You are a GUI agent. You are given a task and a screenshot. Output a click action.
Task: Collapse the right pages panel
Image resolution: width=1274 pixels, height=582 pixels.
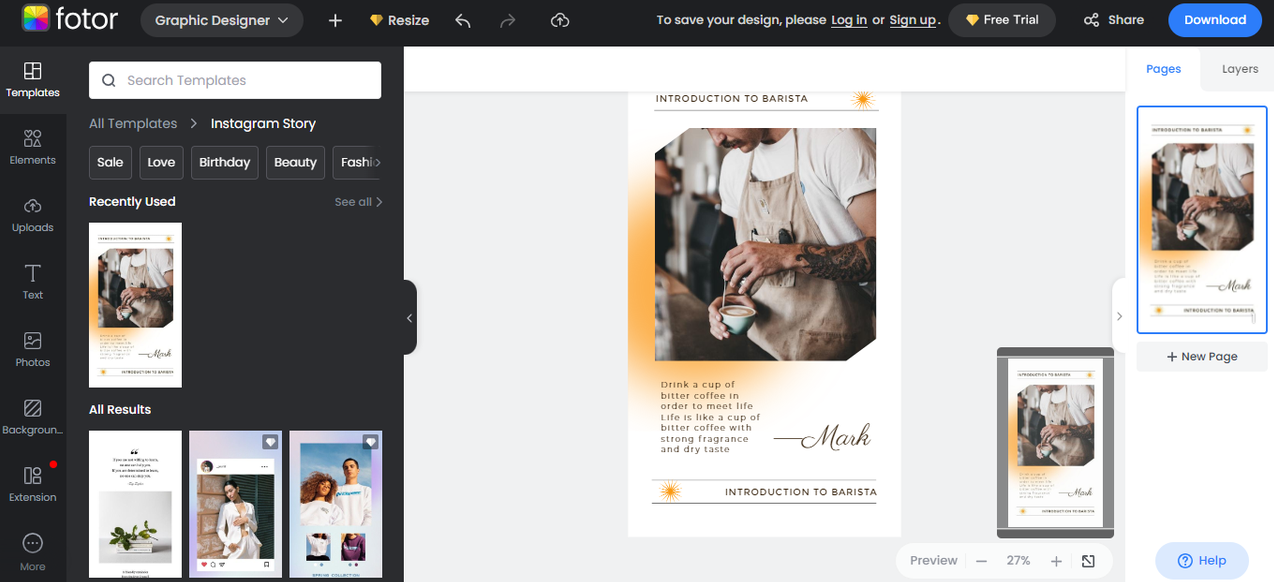pyautogui.click(x=1119, y=316)
